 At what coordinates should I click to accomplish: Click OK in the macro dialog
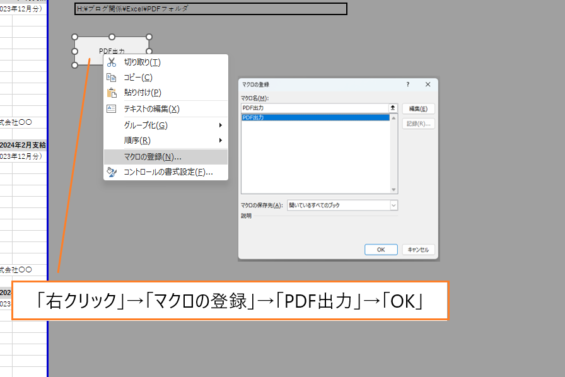coord(381,249)
